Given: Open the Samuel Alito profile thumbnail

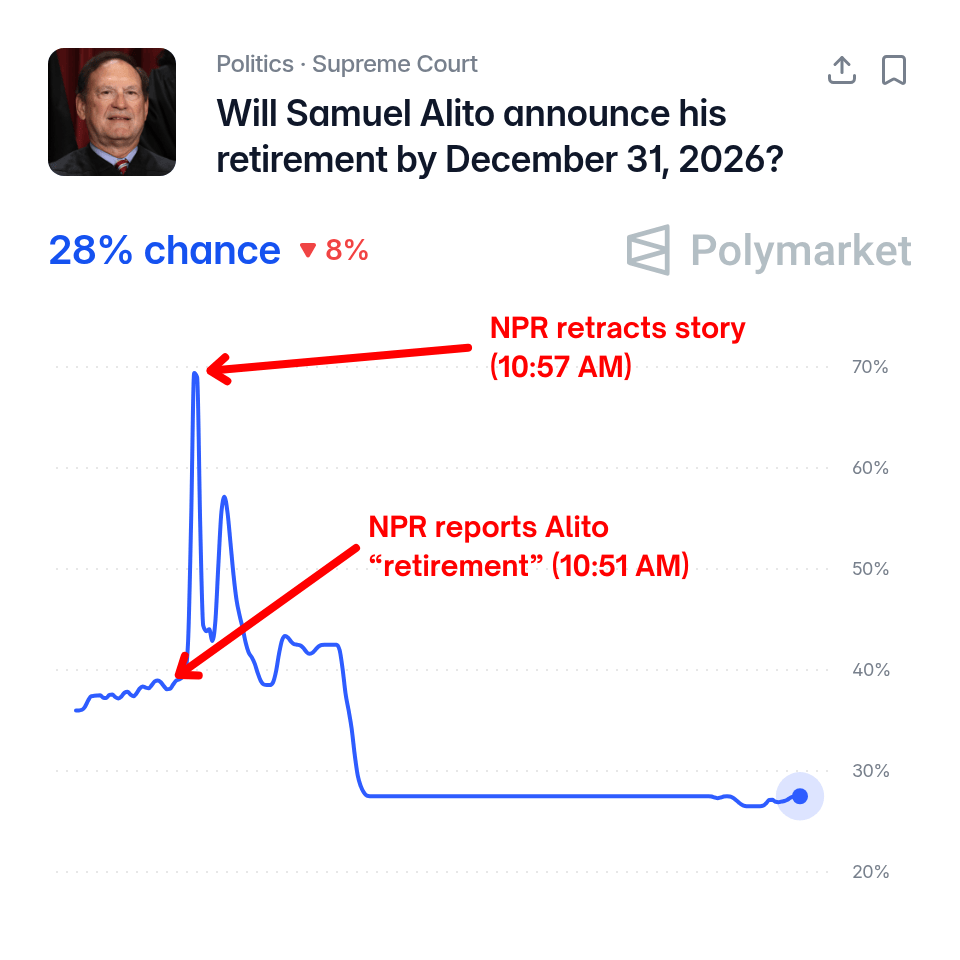Looking at the screenshot, I should click(112, 112).
